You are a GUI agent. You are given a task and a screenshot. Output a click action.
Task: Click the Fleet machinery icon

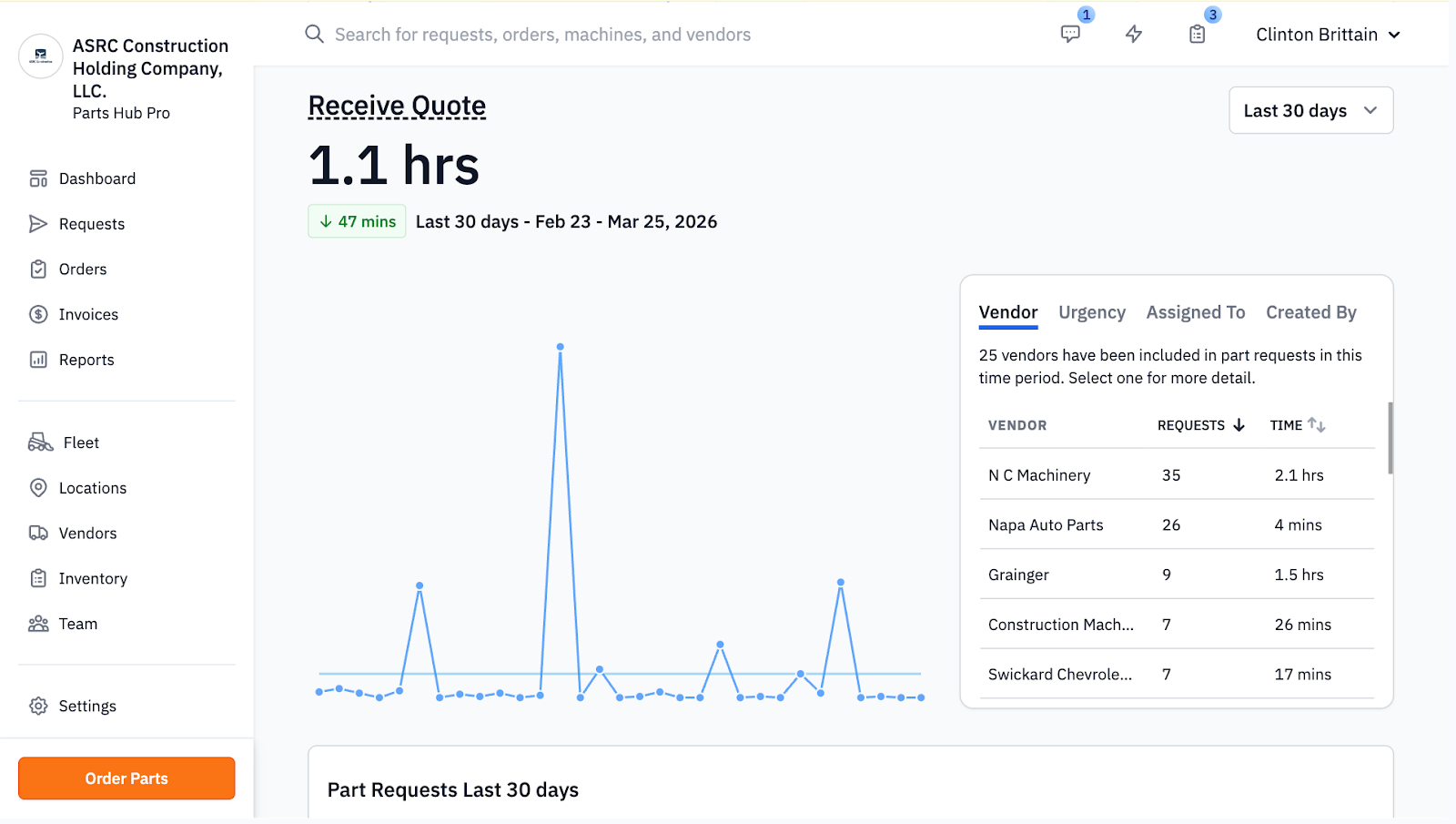pyautogui.click(x=41, y=443)
